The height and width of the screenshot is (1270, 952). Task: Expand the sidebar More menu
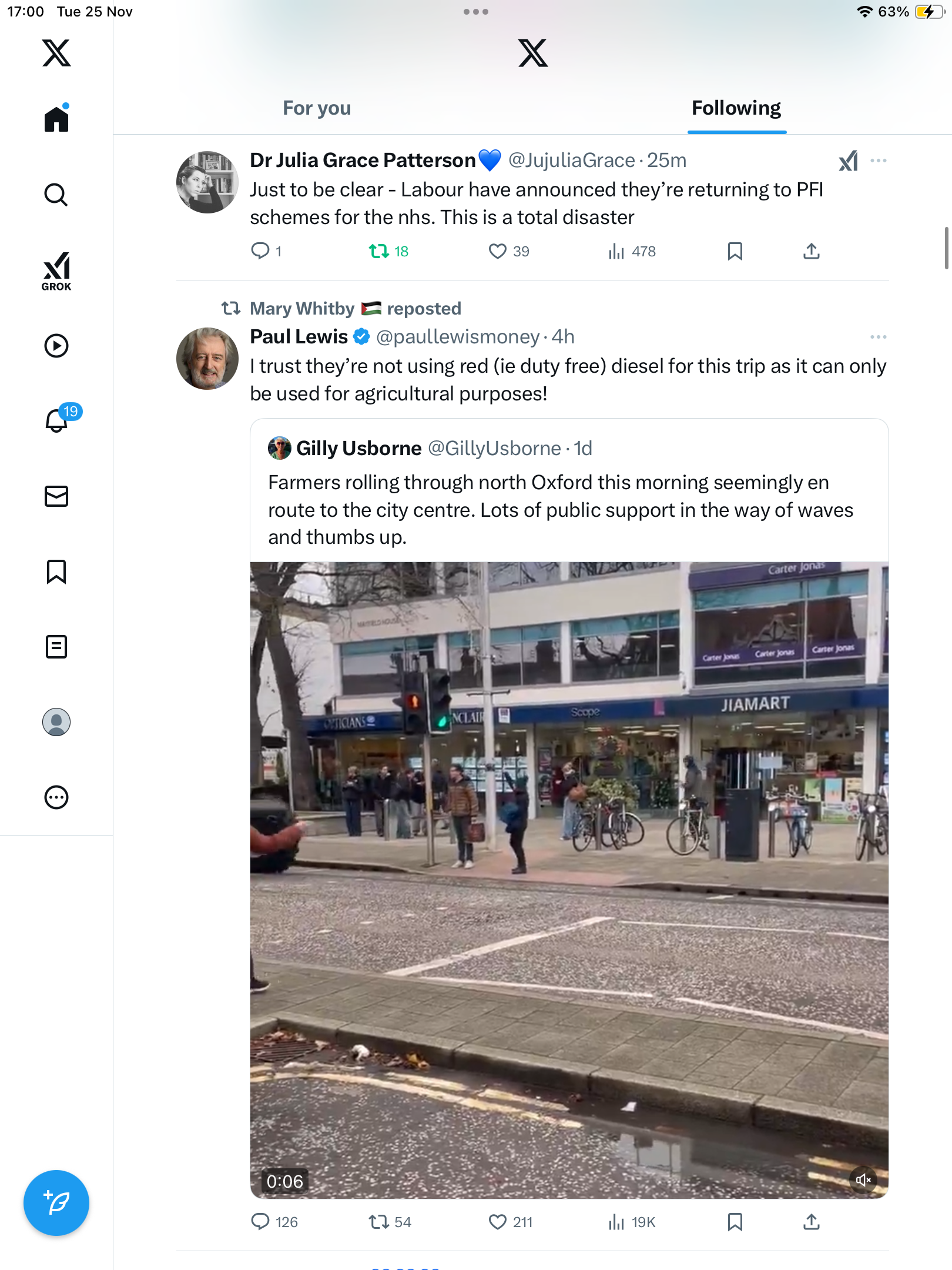56,797
